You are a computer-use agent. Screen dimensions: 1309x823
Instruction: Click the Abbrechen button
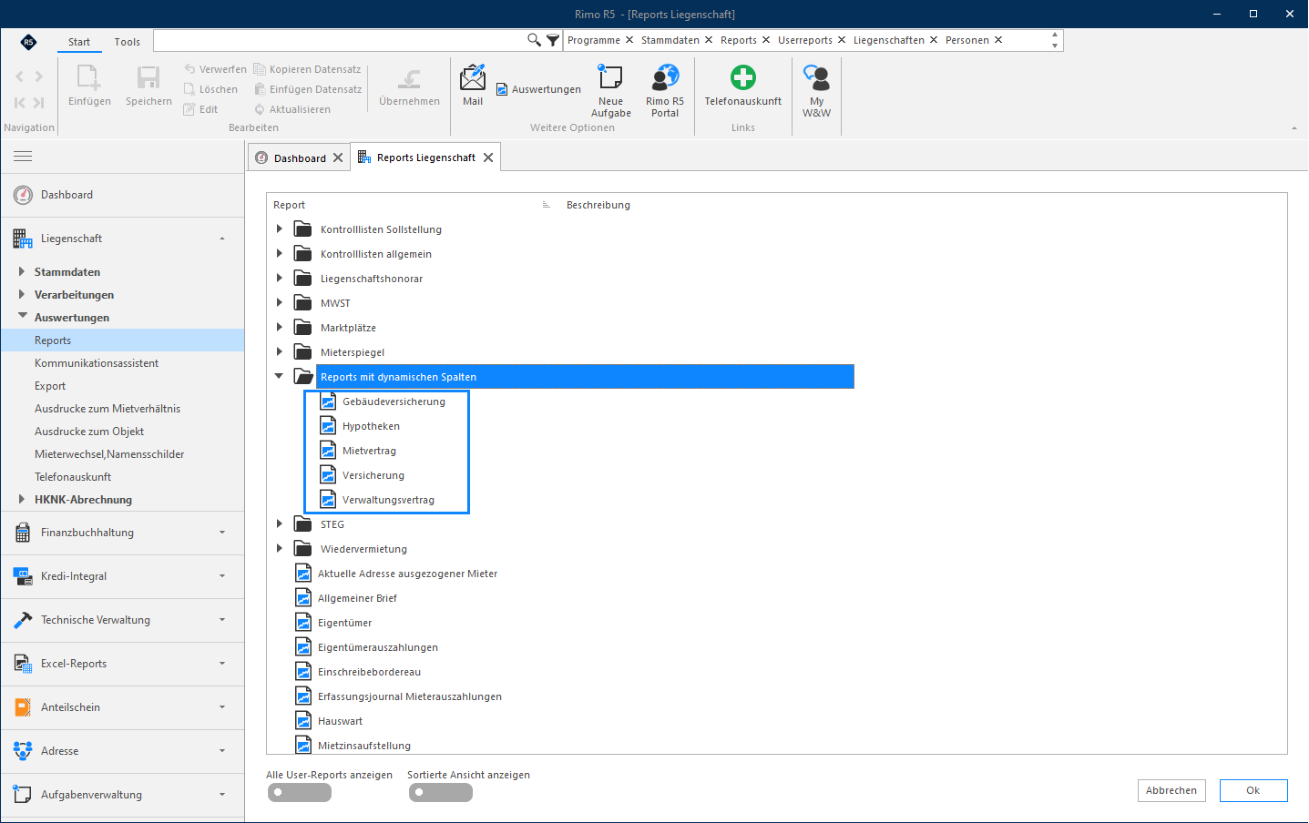pyautogui.click(x=1171, y=790)
